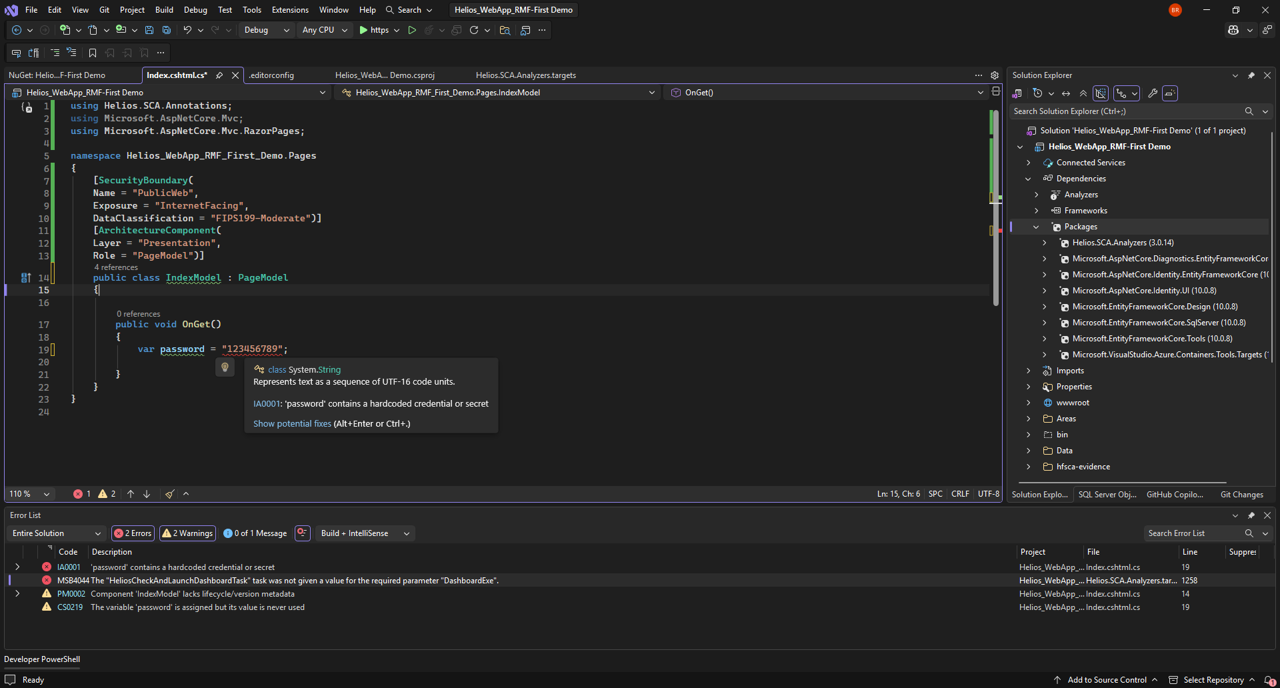
Task: Switch Solutions and Folders view icon in Solution Explorer
Action: (1017, 93)
